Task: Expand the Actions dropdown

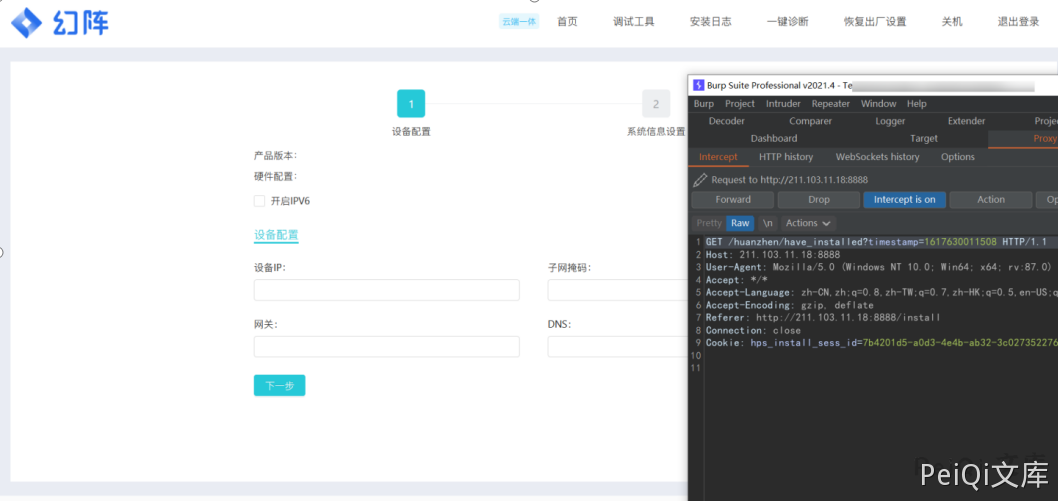Action: (808, 223)
